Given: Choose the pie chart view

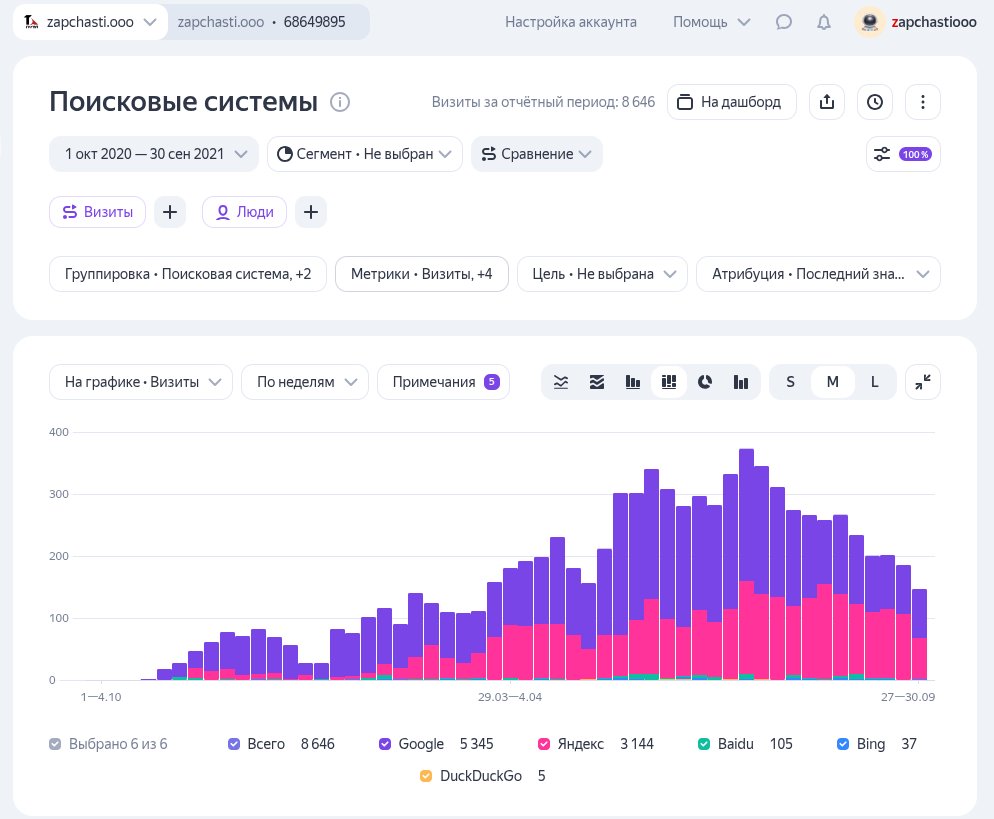Looking at the screenshot, I should 705,382.
